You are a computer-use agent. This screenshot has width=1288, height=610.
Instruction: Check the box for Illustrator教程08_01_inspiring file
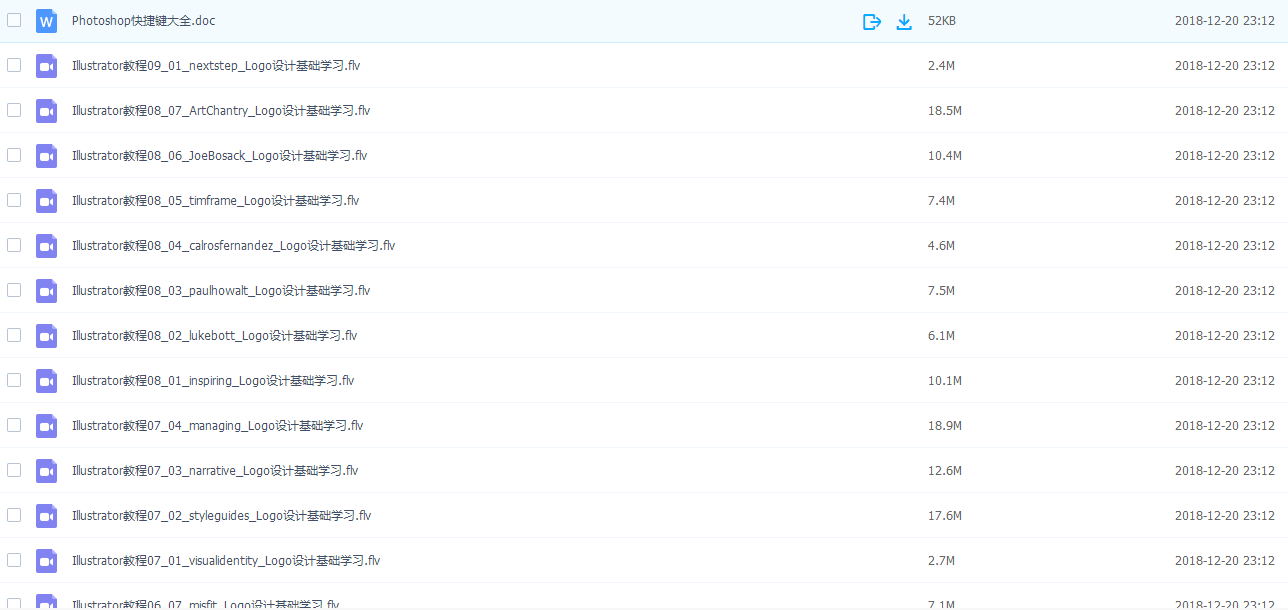(x=14, y=380)
